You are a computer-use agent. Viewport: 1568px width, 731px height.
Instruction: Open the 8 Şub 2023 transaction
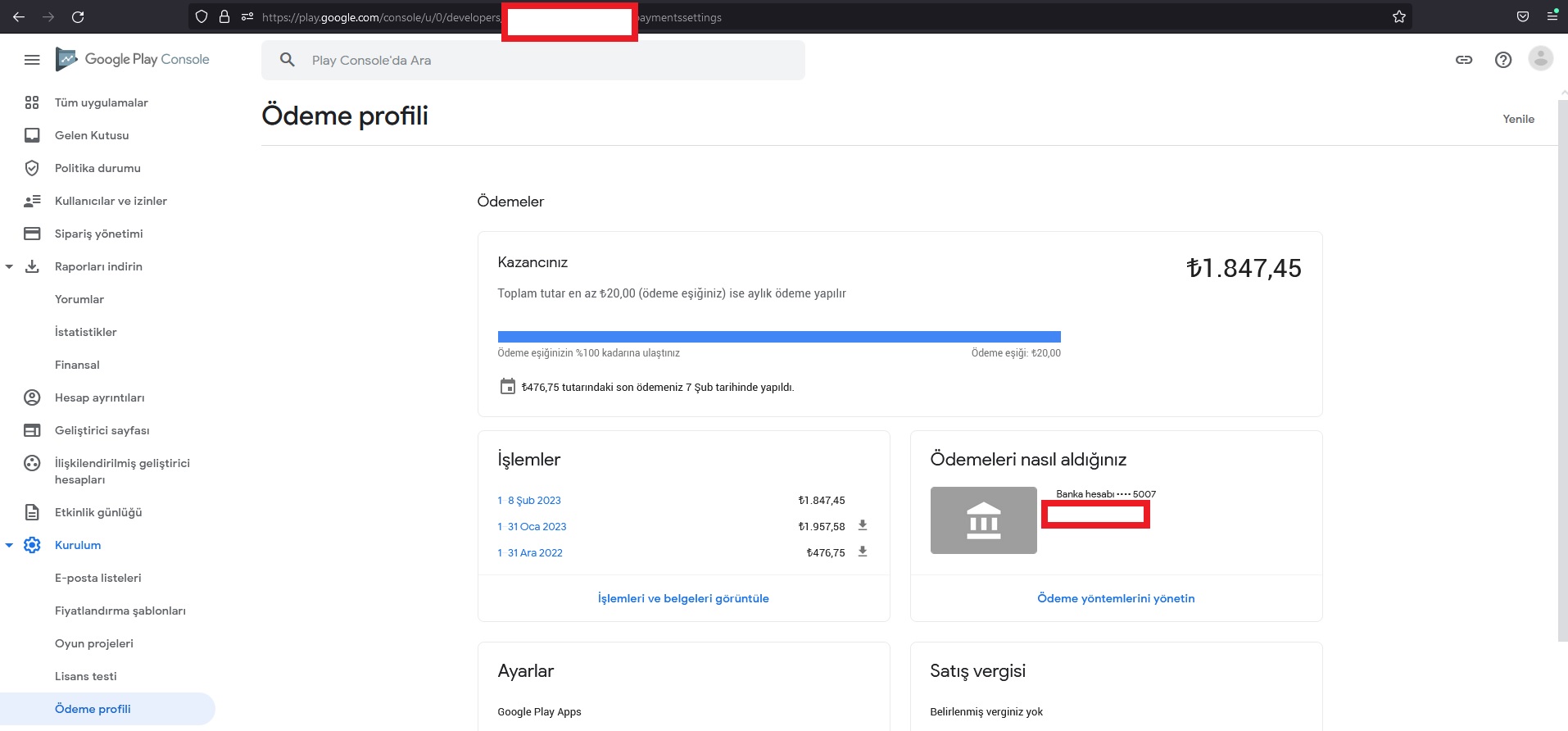point(529,500)
